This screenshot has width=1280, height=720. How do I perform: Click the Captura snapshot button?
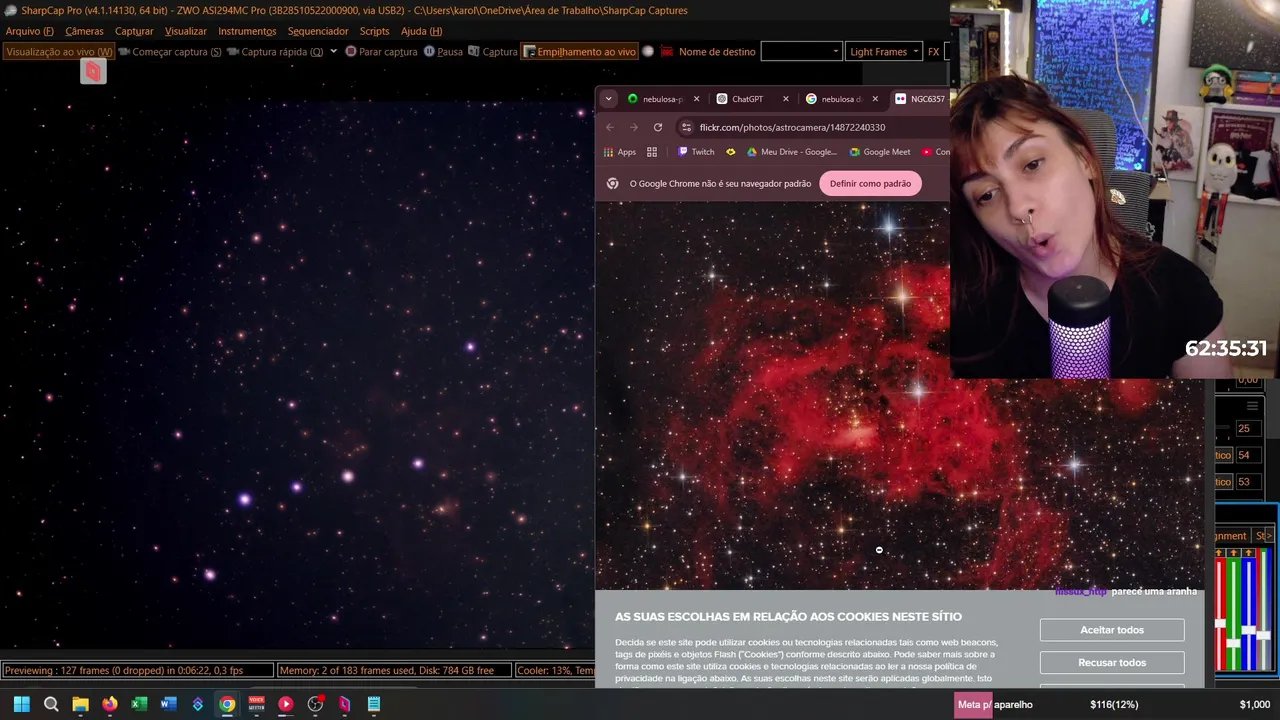tap(493, 52)
